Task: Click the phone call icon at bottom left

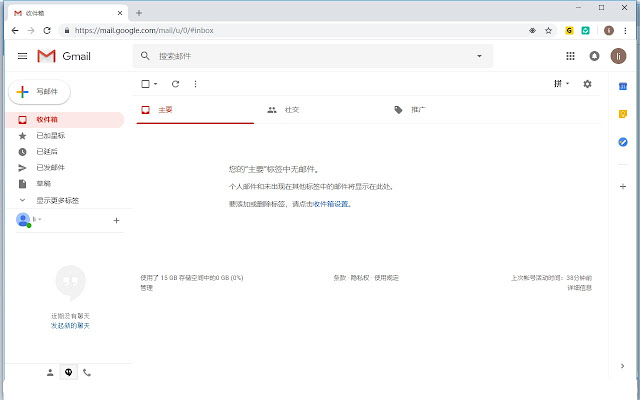Action: tap(87, 372)
